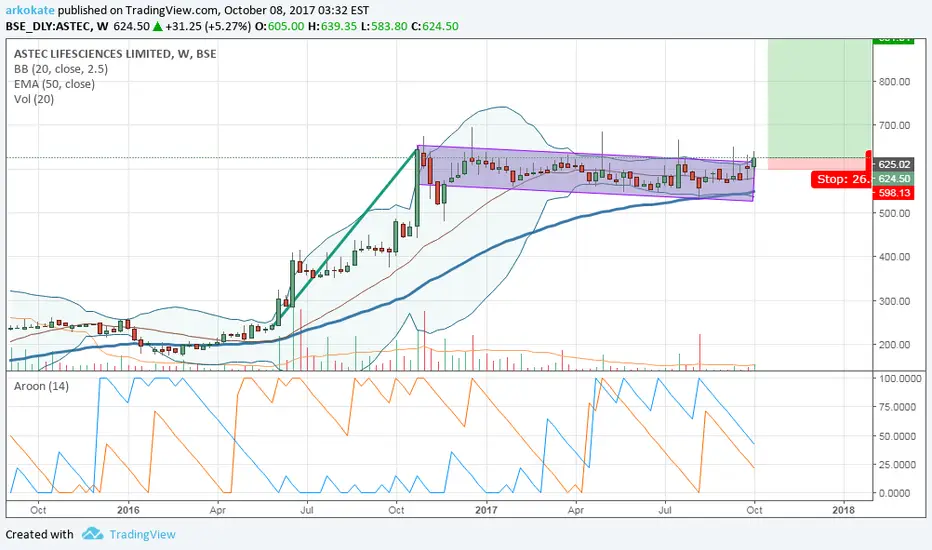Click the TradingView logo icon
This screenshot has height=550, width=932.
(92, 533)
